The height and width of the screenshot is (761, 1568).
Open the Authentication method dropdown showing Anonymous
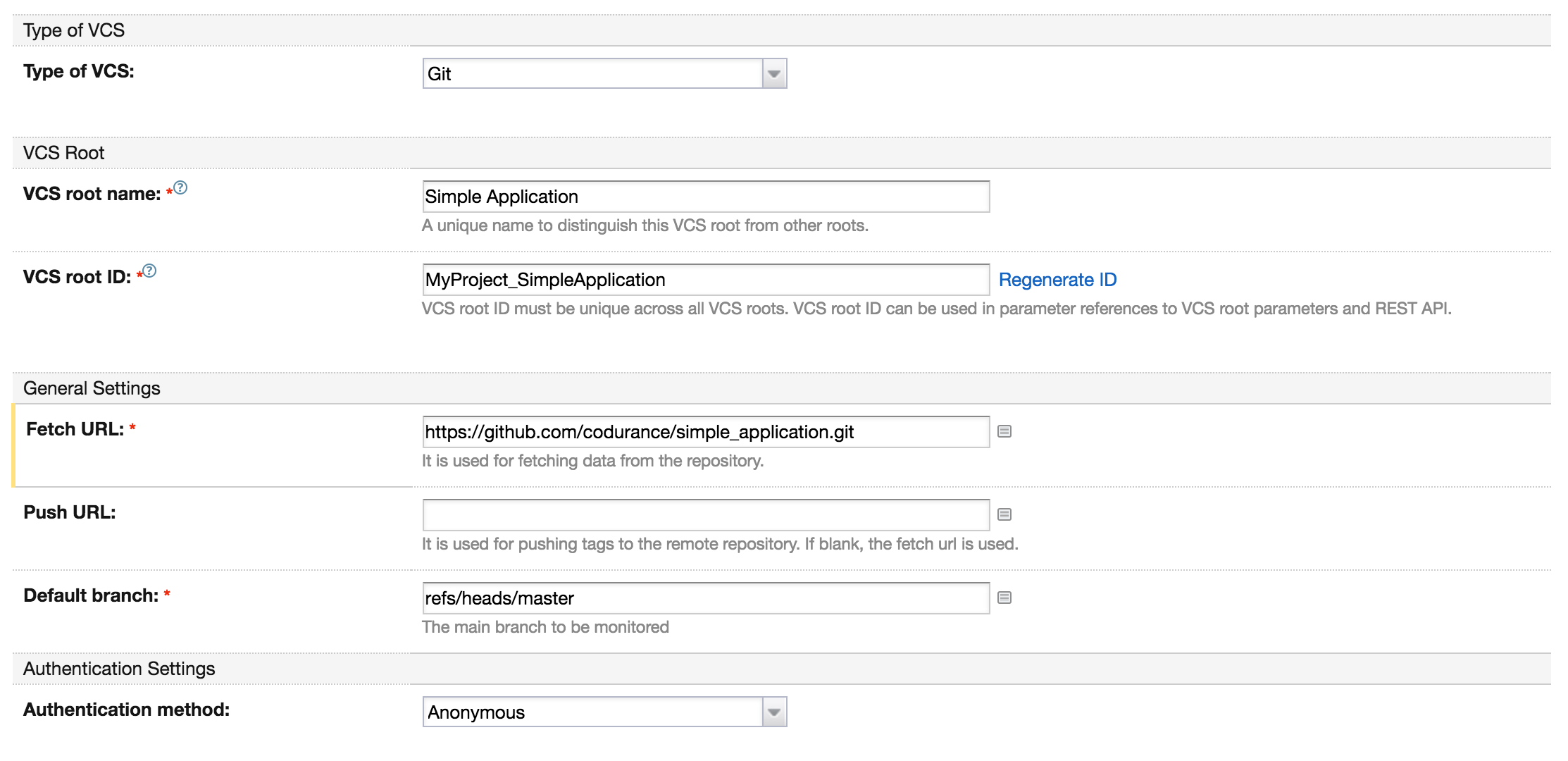click(604, 712)
